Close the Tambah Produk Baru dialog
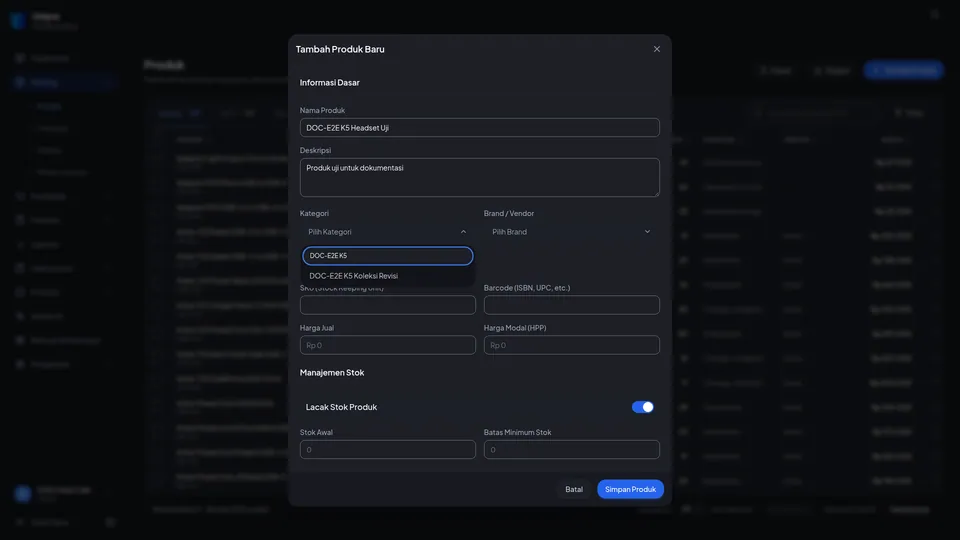Screen dimensions: 960x540 tap(656, 49)
